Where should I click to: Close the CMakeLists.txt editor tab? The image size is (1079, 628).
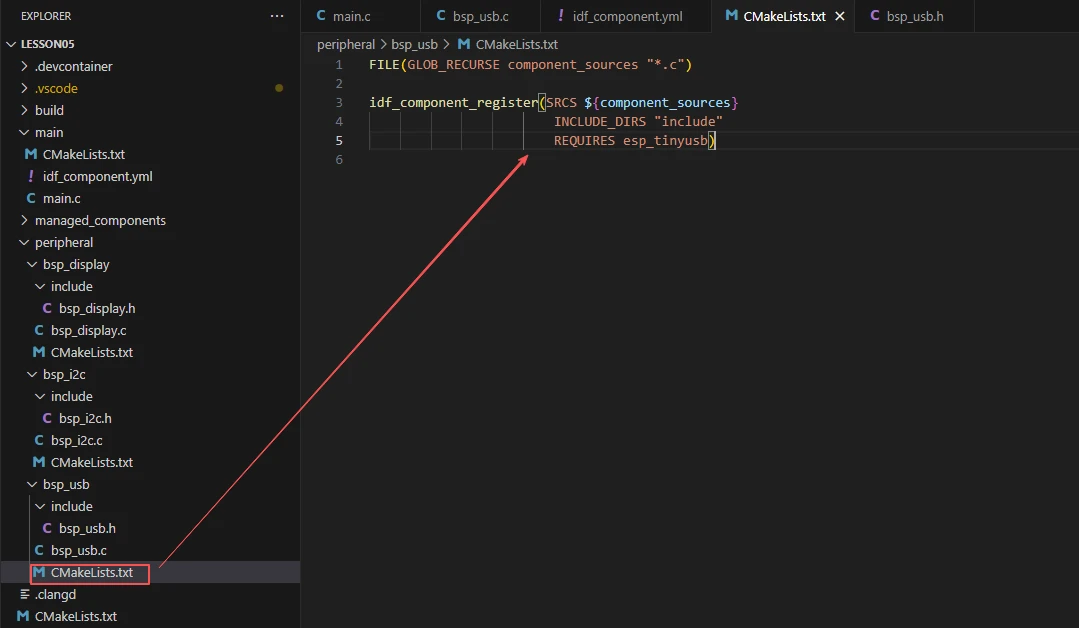839,16
